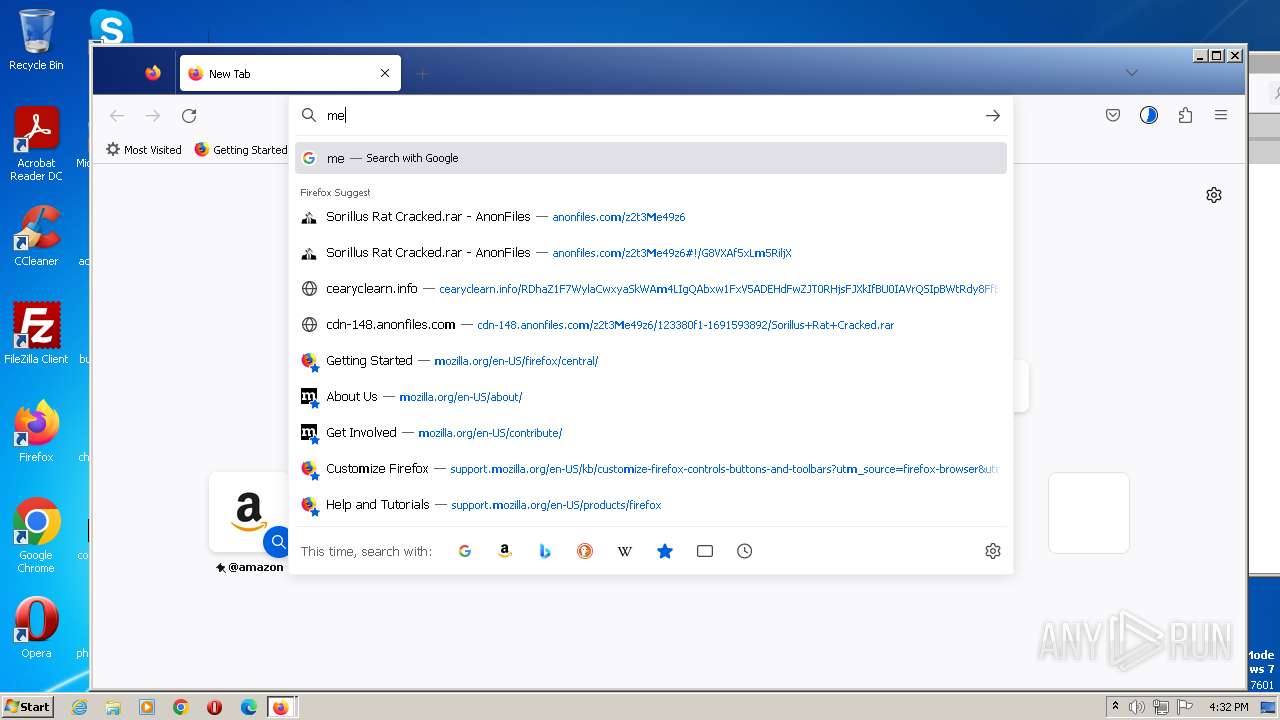1280x720 pixels.
Task: Search in History clock icon
Action: 745,551
